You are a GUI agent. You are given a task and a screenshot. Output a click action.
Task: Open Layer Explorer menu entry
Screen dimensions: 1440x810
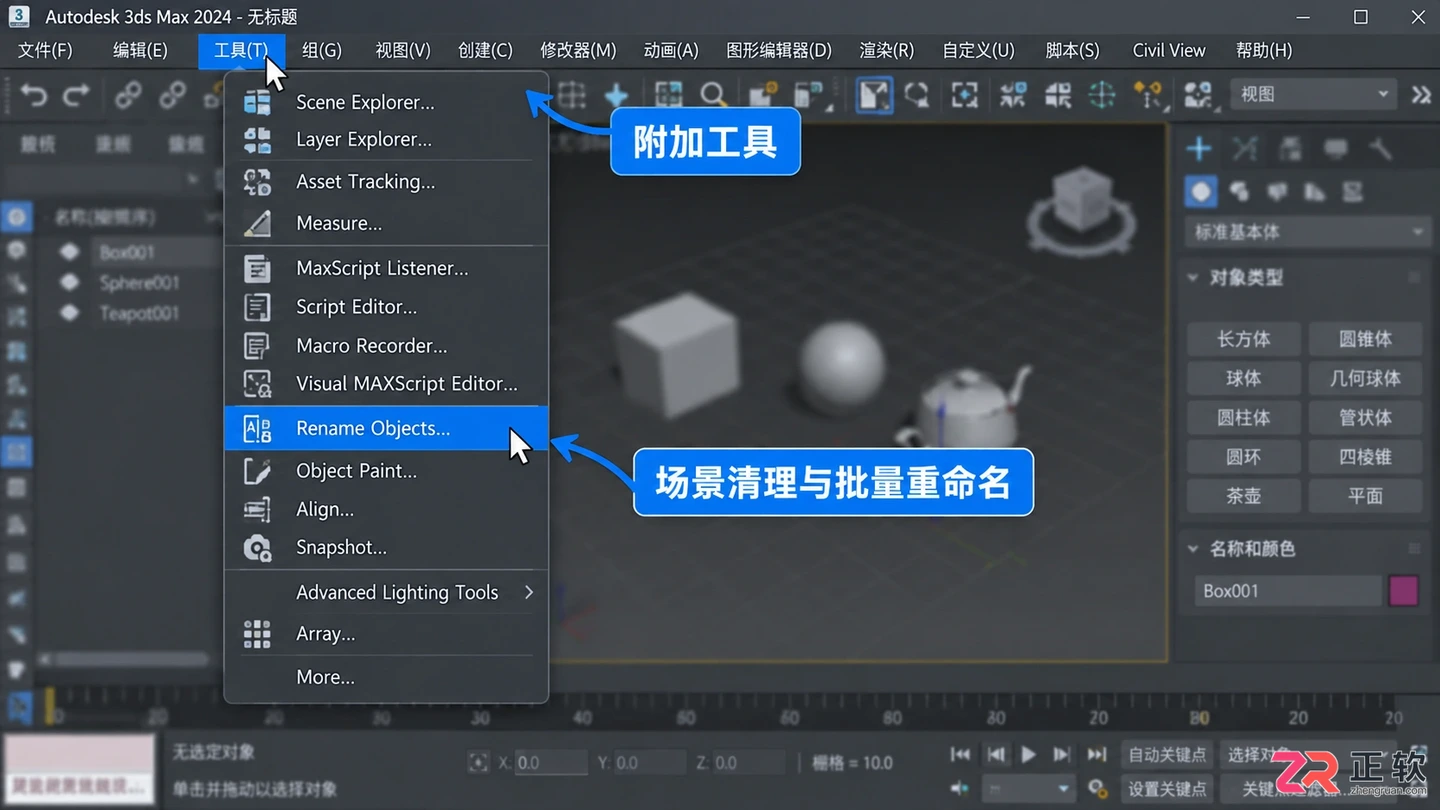[386, 140]
